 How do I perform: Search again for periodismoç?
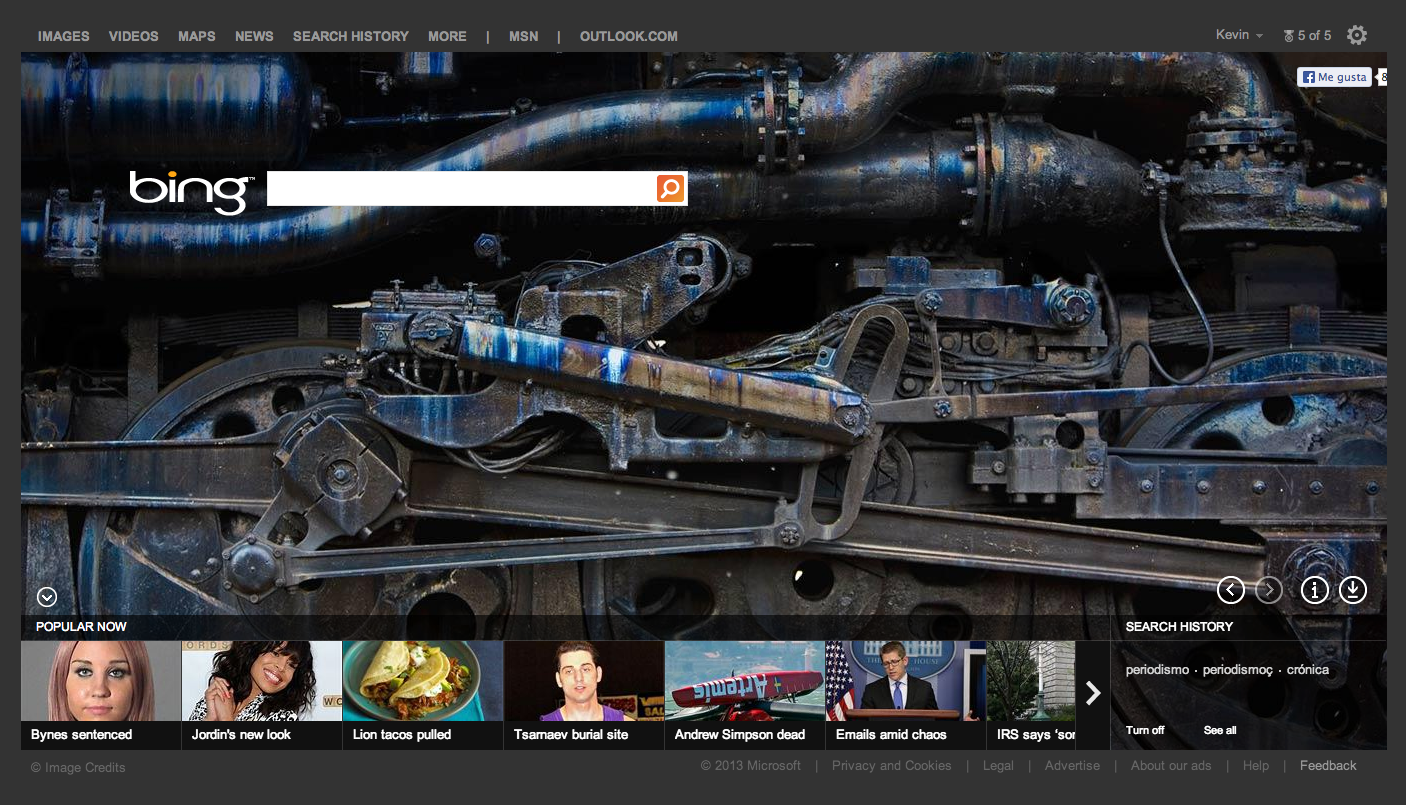click(x=1238, y=670)
